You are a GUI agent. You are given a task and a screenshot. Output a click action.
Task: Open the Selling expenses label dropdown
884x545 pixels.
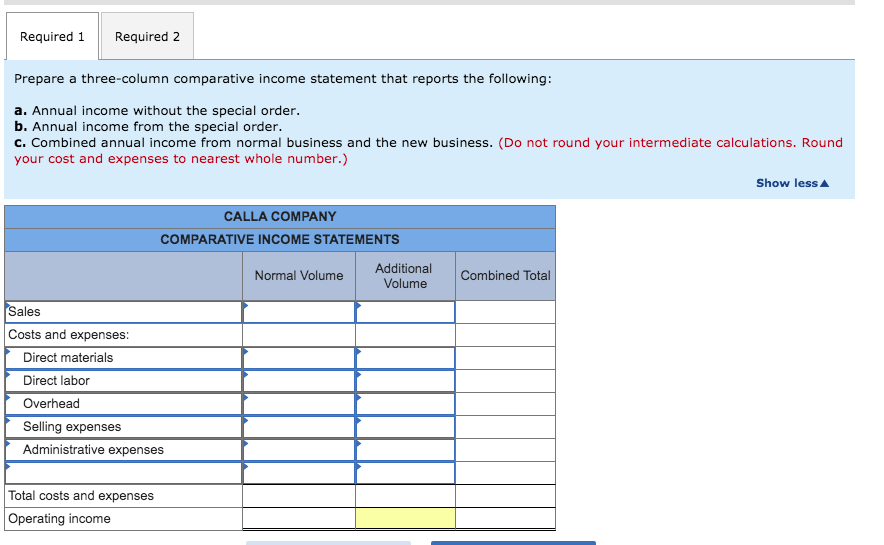point(123,427)
